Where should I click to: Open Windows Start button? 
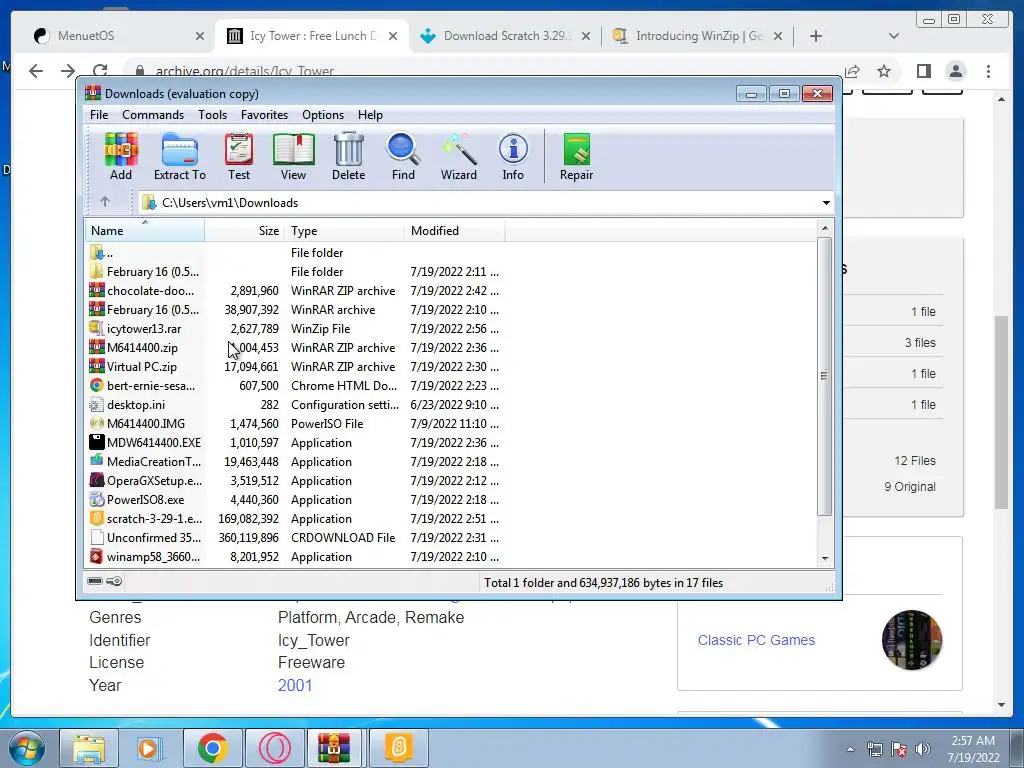point(27,748)
